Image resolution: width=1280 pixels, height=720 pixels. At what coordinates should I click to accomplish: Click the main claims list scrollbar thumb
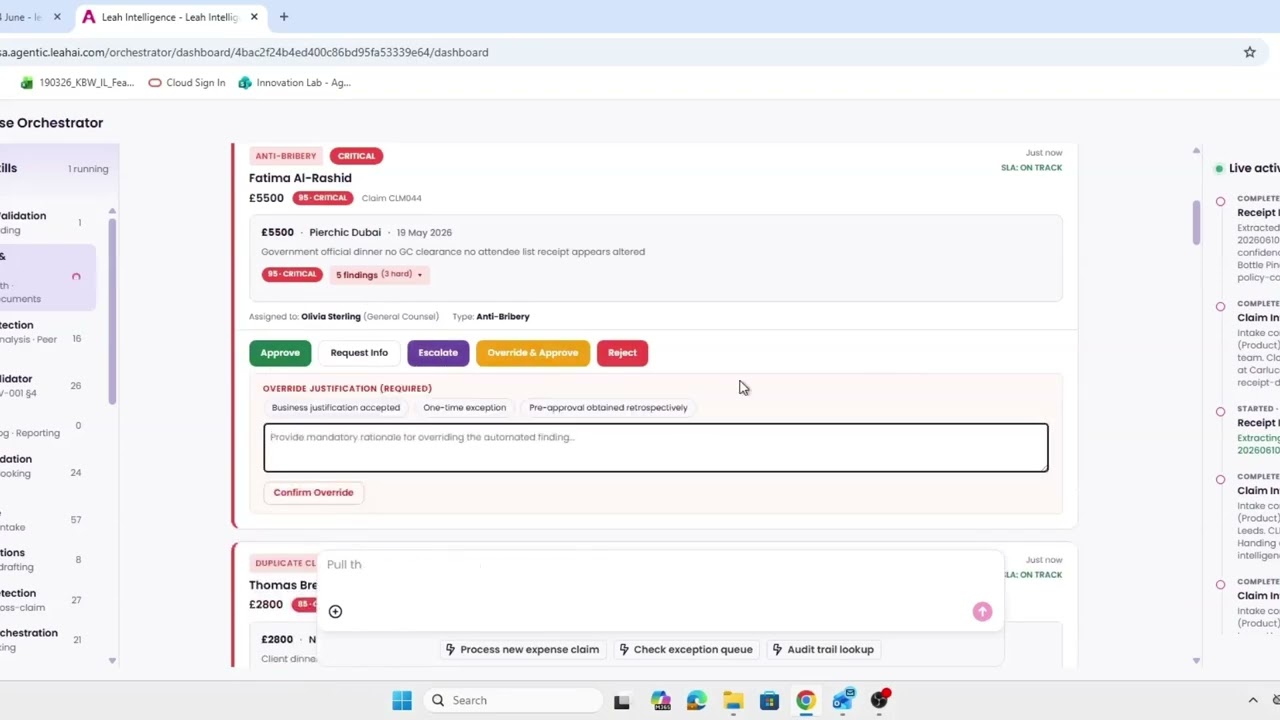pyautogui.click(x=1196, y=222)
